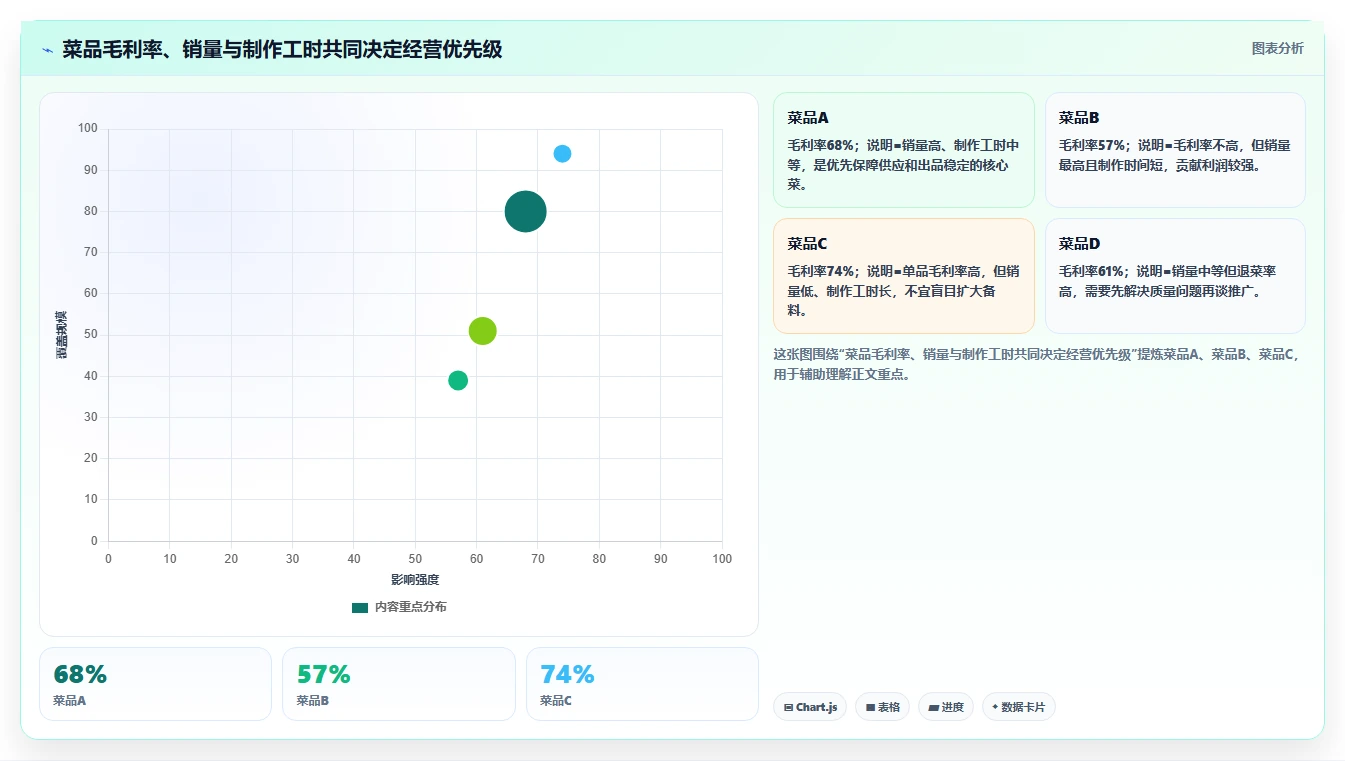
Task: Click the 毛利率57% description text
Action: pos(1175,155)
